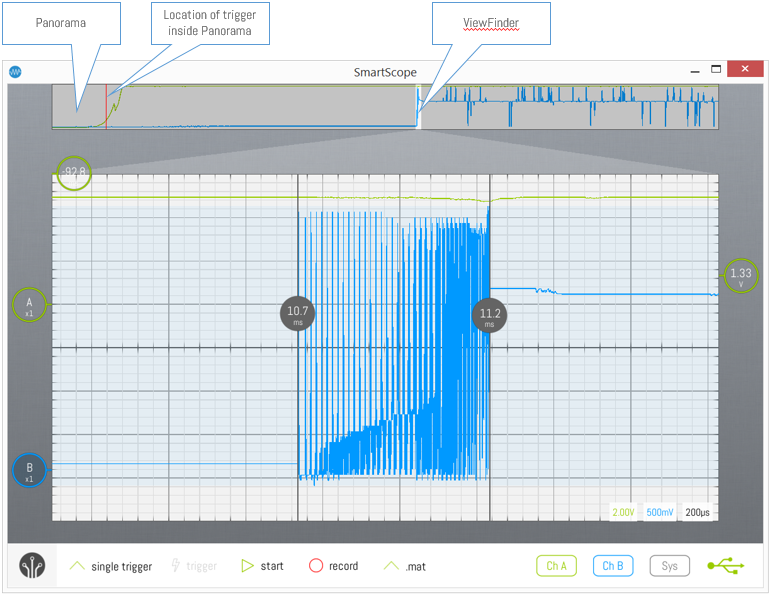Viewport: 771px width, 596px height.
Task: Click the red trigger line in panorama
Action: [x=106, y=106]
